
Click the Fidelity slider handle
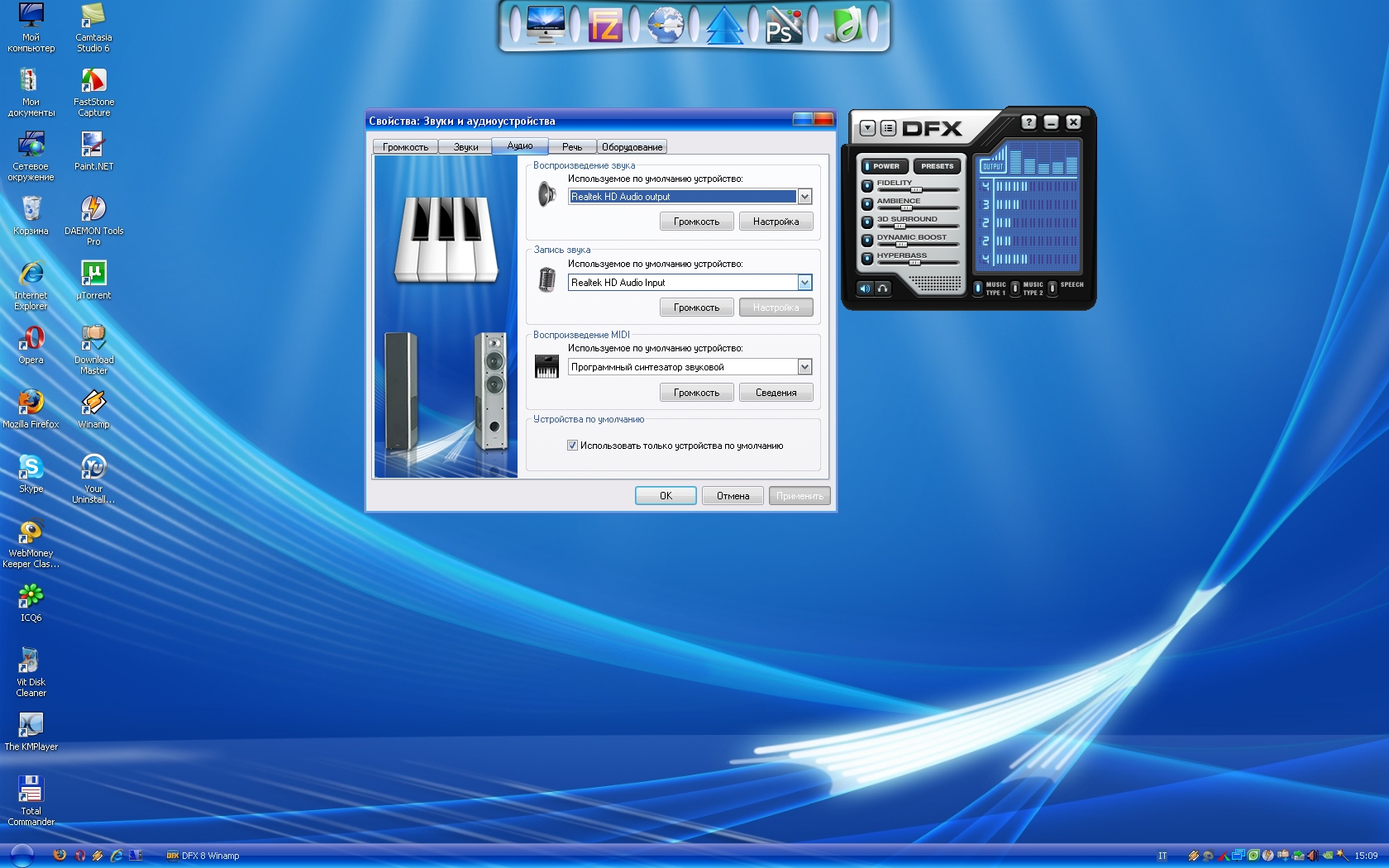click(916, 190)
